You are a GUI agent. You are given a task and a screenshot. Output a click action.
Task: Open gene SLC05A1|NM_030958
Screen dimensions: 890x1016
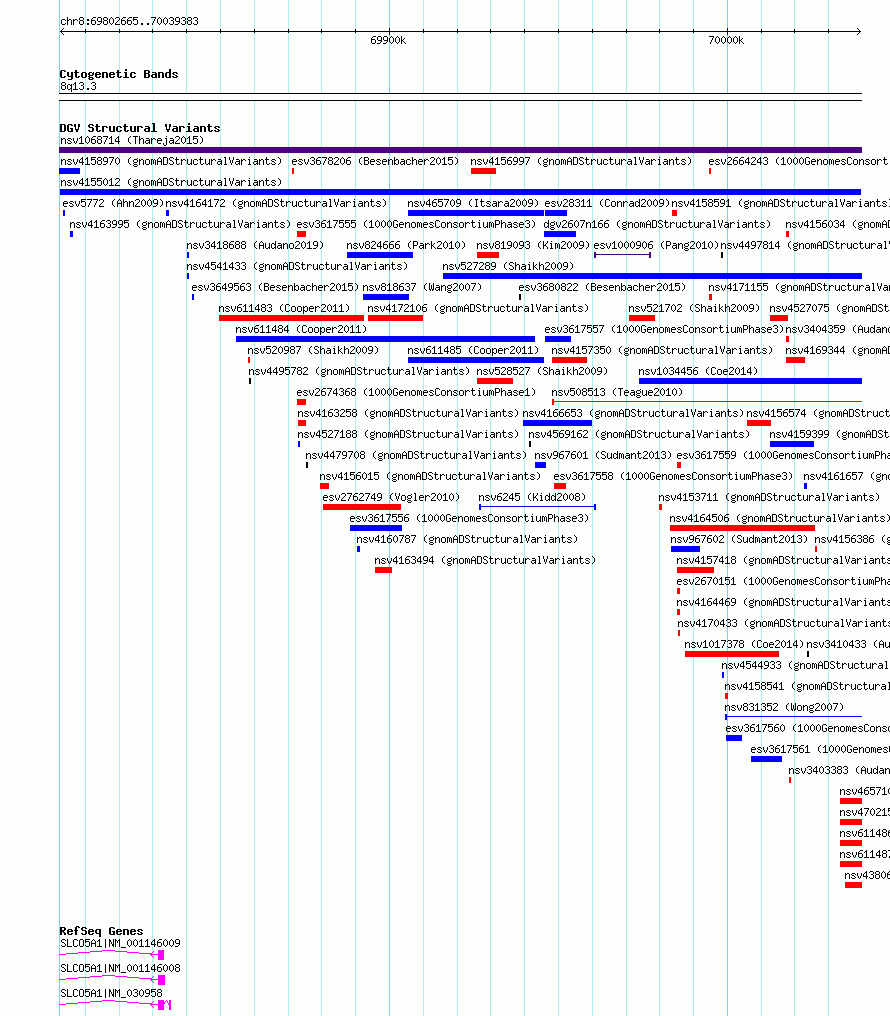[x=111, y=993]
